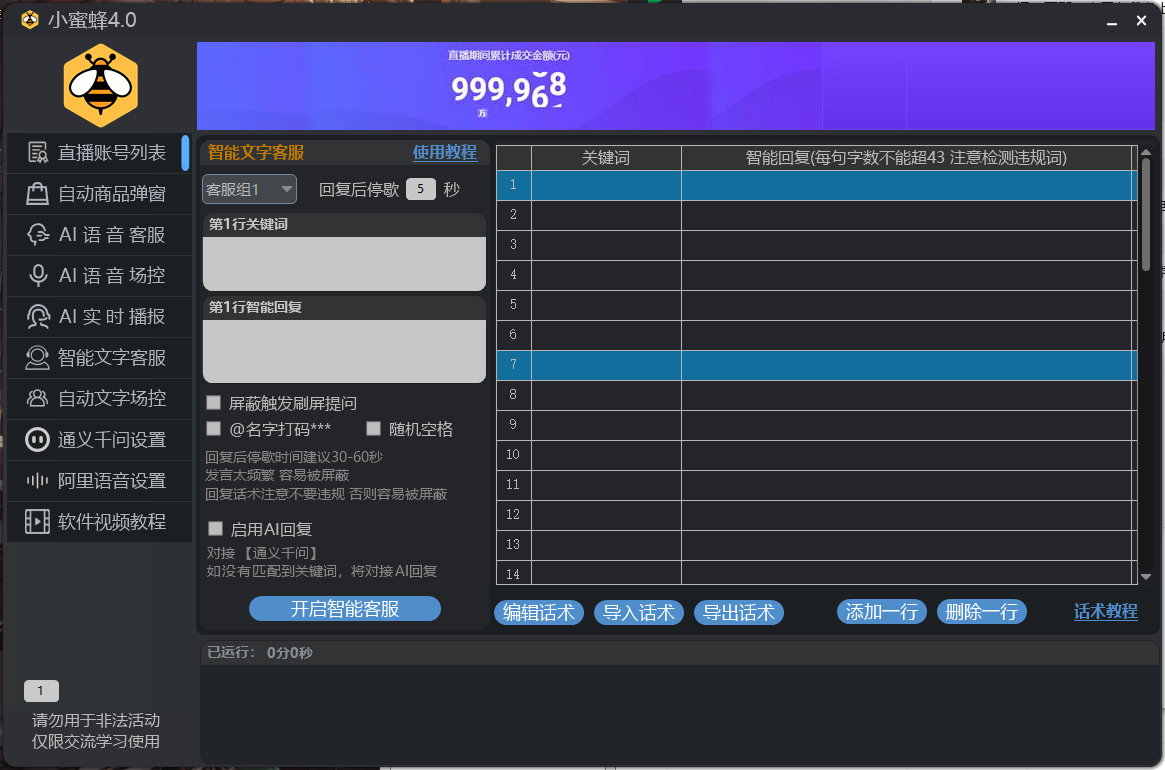The width and height of the screenshot is (1165, 770).
Task: Enable the 启用AI回复 checkbox
Action: pyautogui.click(x=215, y=529)
